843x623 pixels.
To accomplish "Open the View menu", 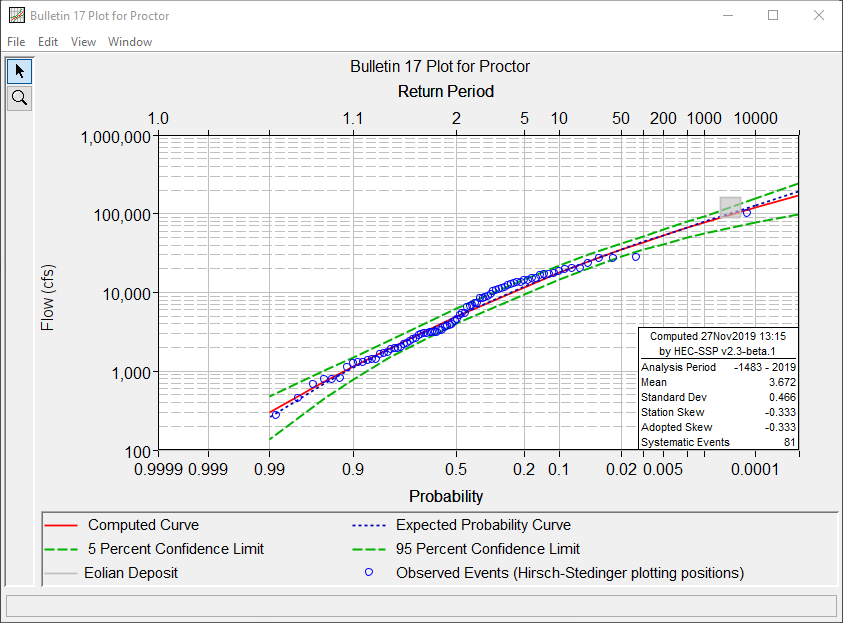I will (83, 41).
